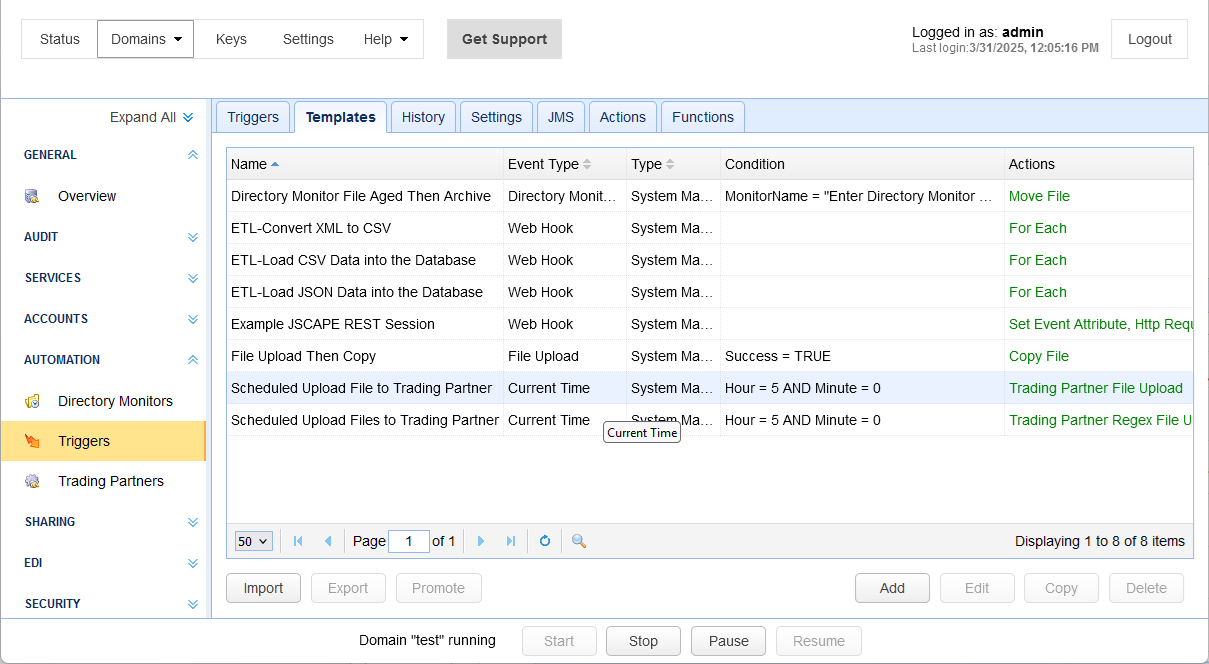Image resolution: width=1209 pixels, height=664 pixels.
Task: Go to first page icon
Action: (298, 541)
